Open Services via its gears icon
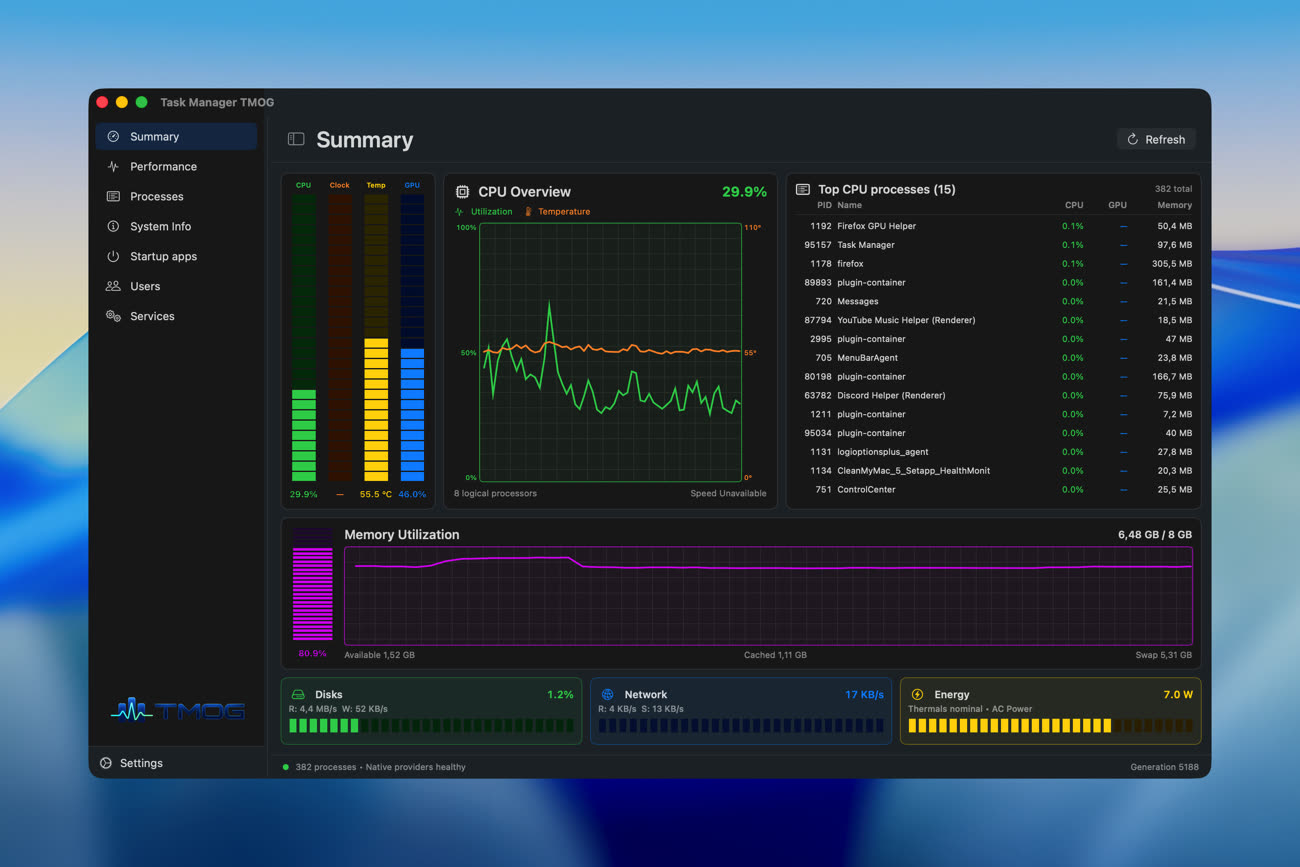 pos(113,316)
